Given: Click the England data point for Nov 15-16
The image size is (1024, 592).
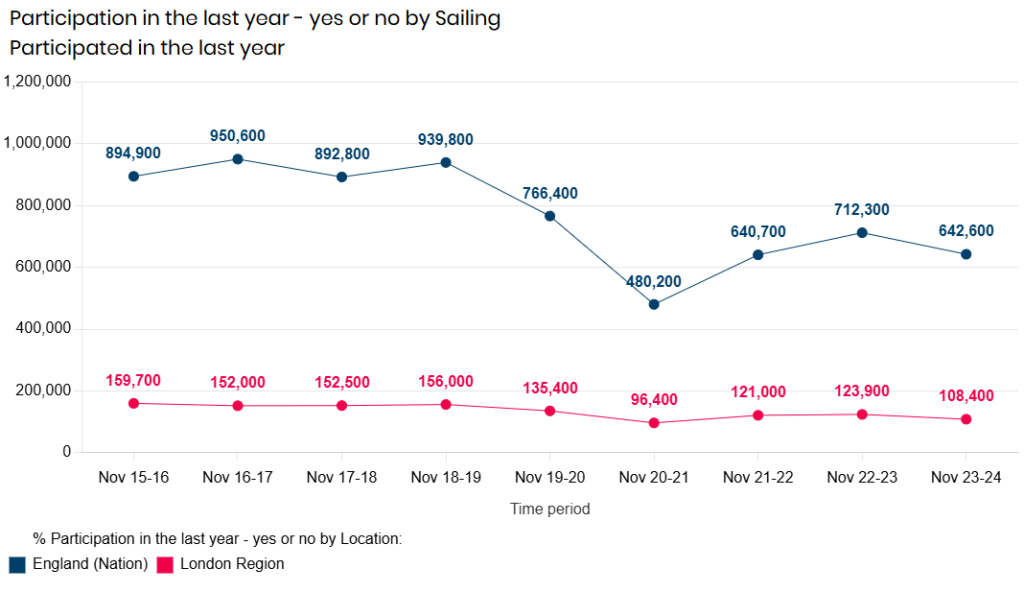Looking at the screenshot, I should click(x=134, y=176).
